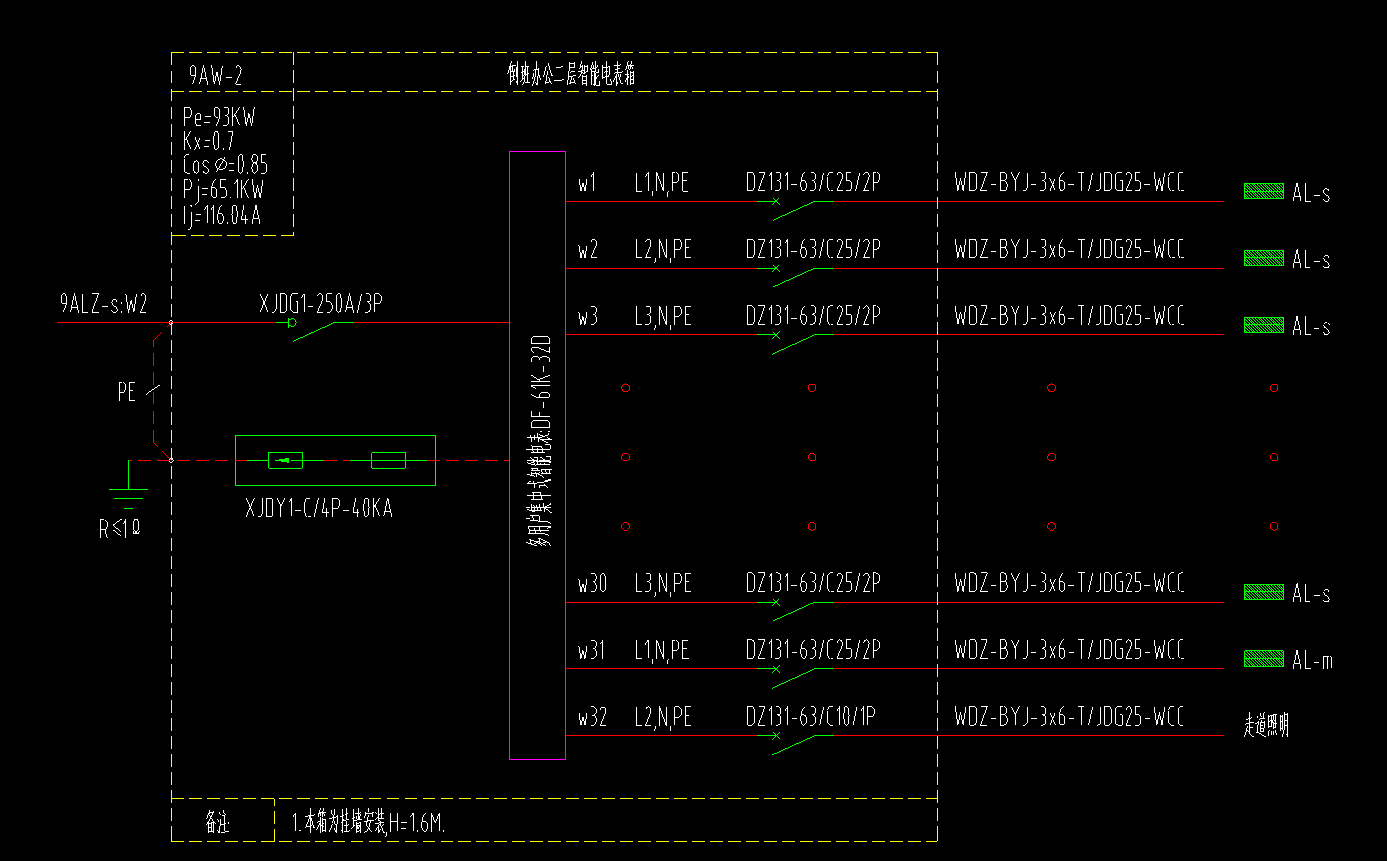Select the DZ131-63/C10/1P breaker text
This screenshot has height=861, width=1387.
tap(811, 717)
